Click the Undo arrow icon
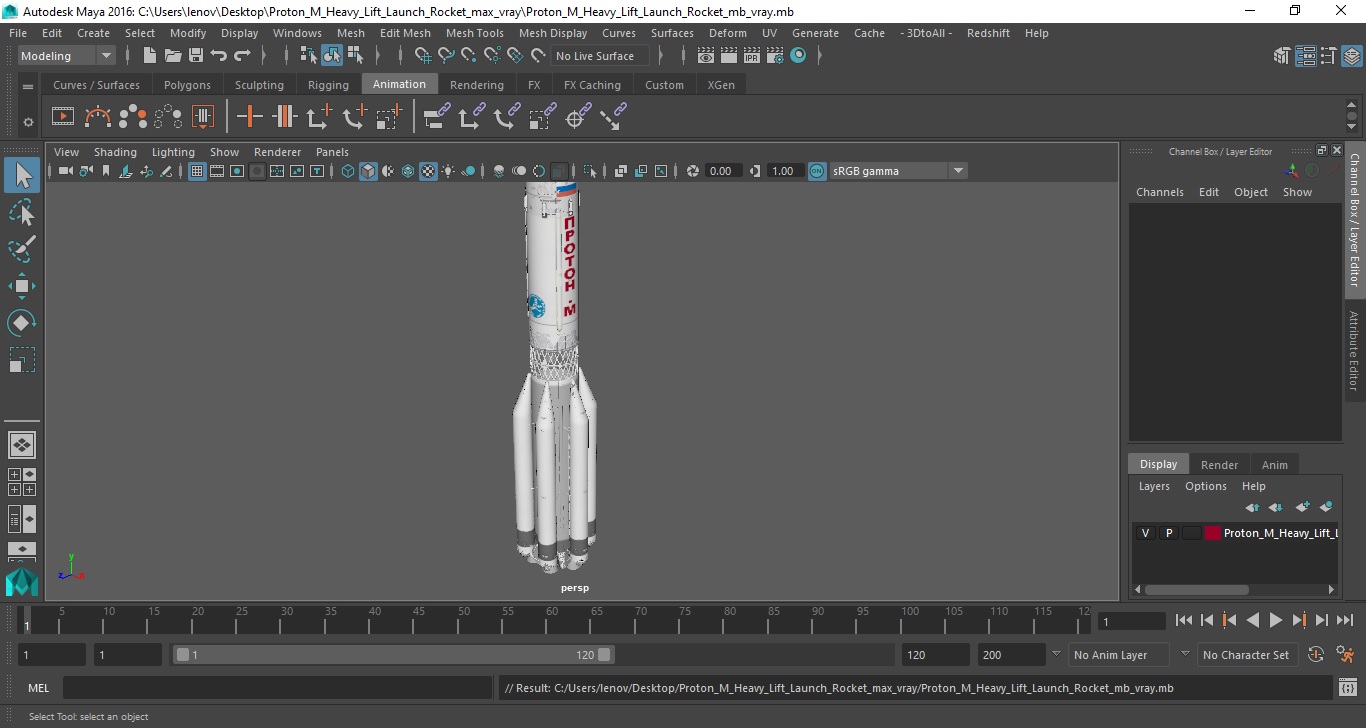 pos(219,56)
